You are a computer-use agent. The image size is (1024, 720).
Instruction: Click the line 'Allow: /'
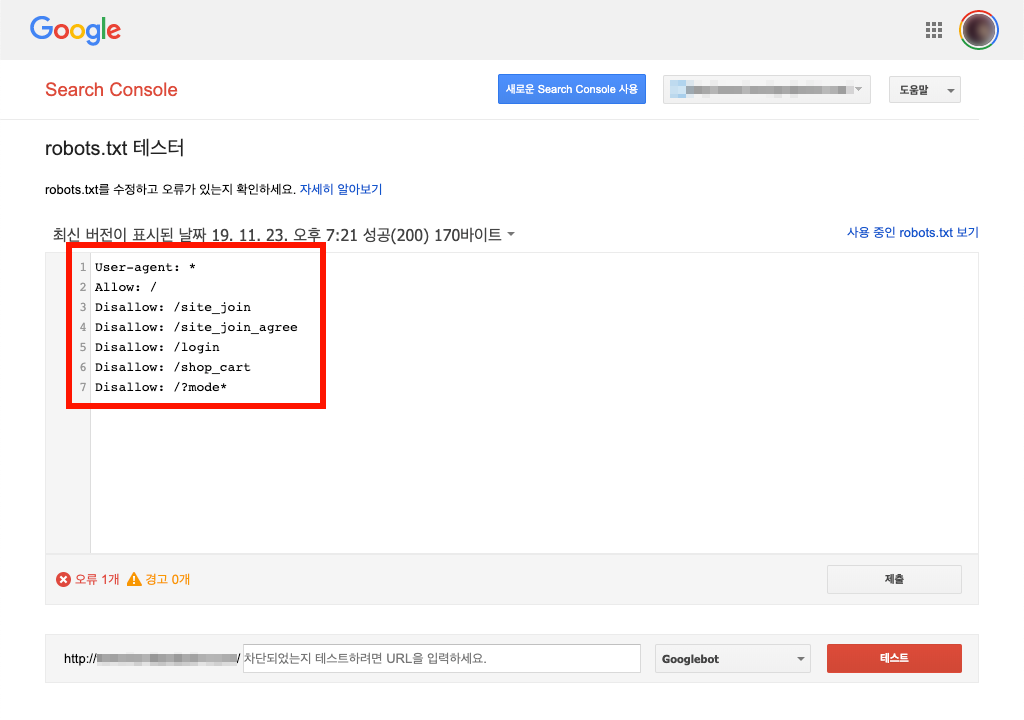point(125,287)
